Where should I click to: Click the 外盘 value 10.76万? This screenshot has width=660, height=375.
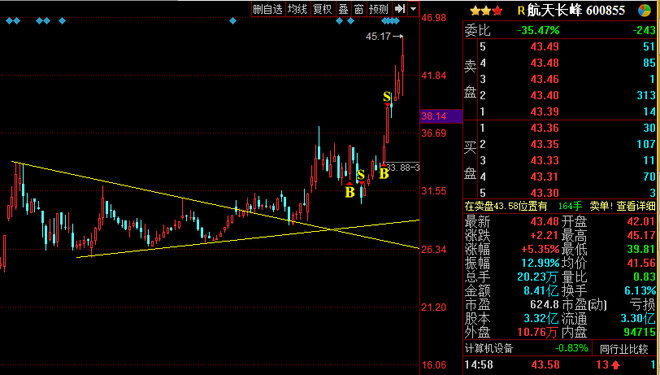538,332
